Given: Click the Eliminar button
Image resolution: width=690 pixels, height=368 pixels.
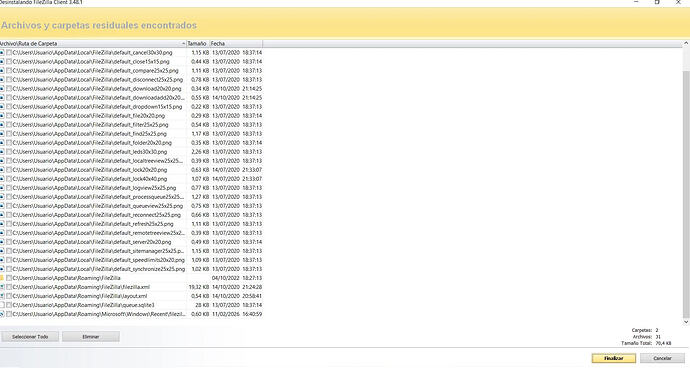Looking at the screenshot, I should coord(91,337).
